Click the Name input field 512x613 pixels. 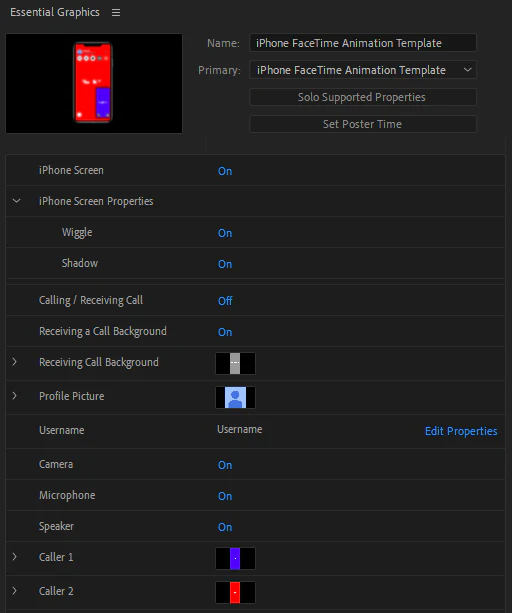tap(363, 43)
